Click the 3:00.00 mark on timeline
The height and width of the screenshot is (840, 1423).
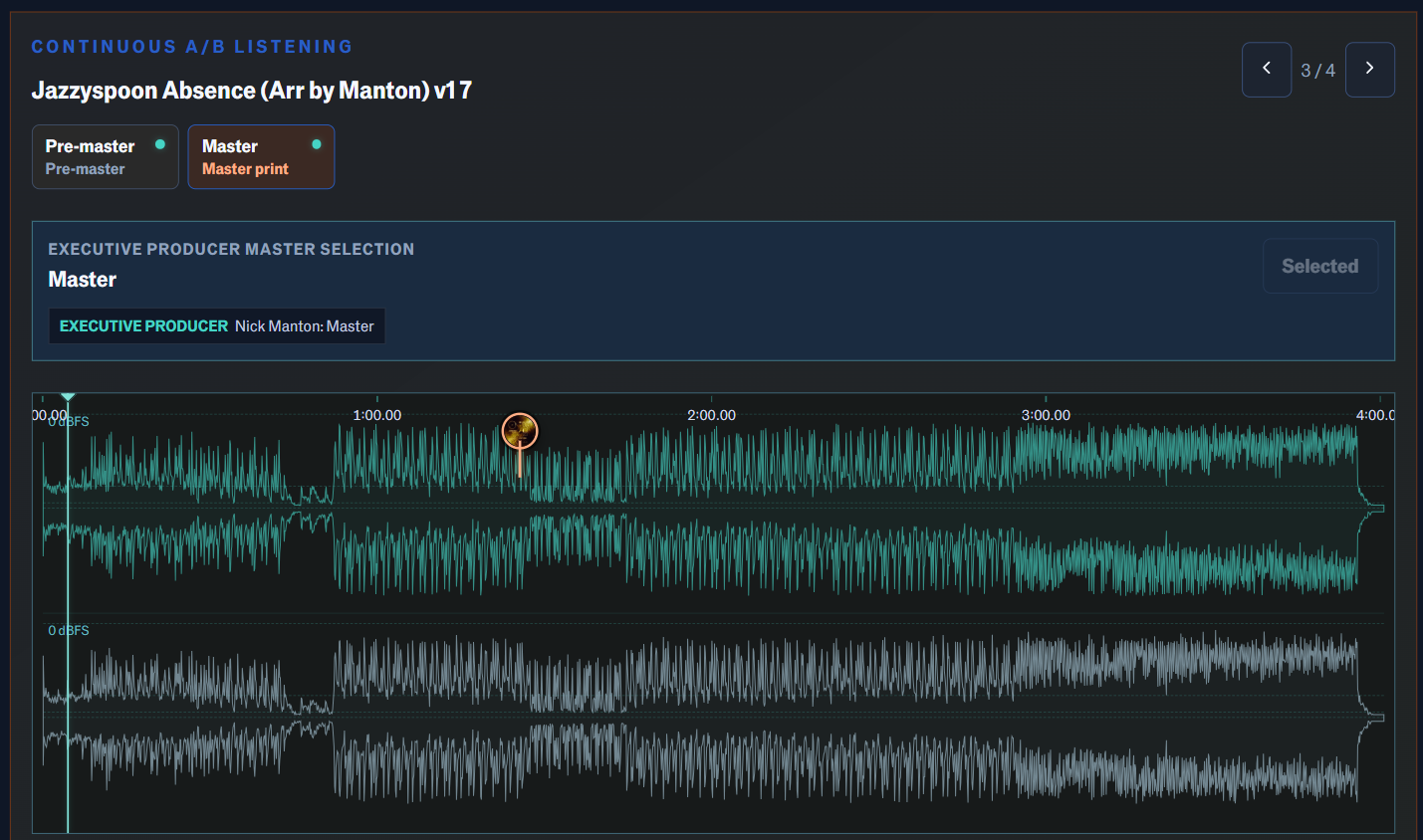point(1046,415)
